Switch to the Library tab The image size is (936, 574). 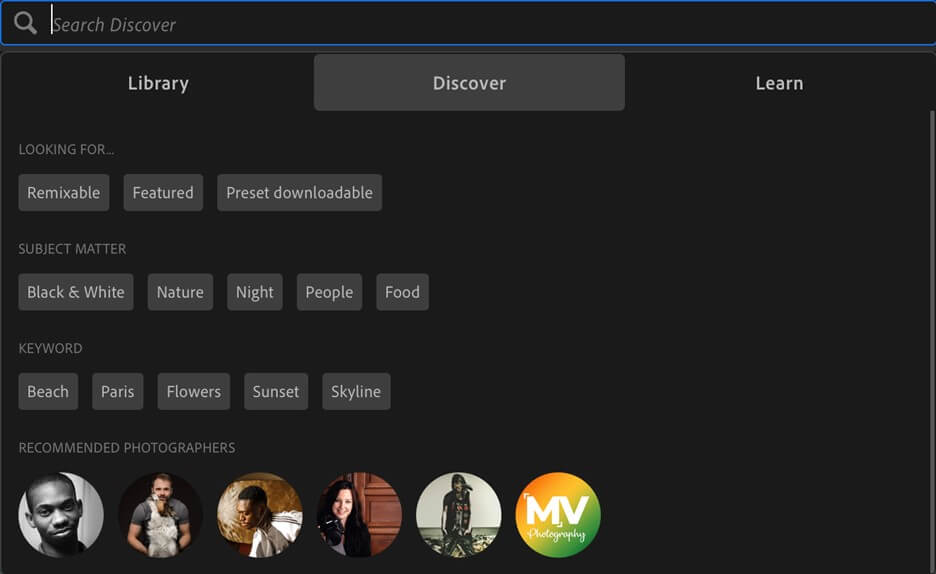(158, 83)
